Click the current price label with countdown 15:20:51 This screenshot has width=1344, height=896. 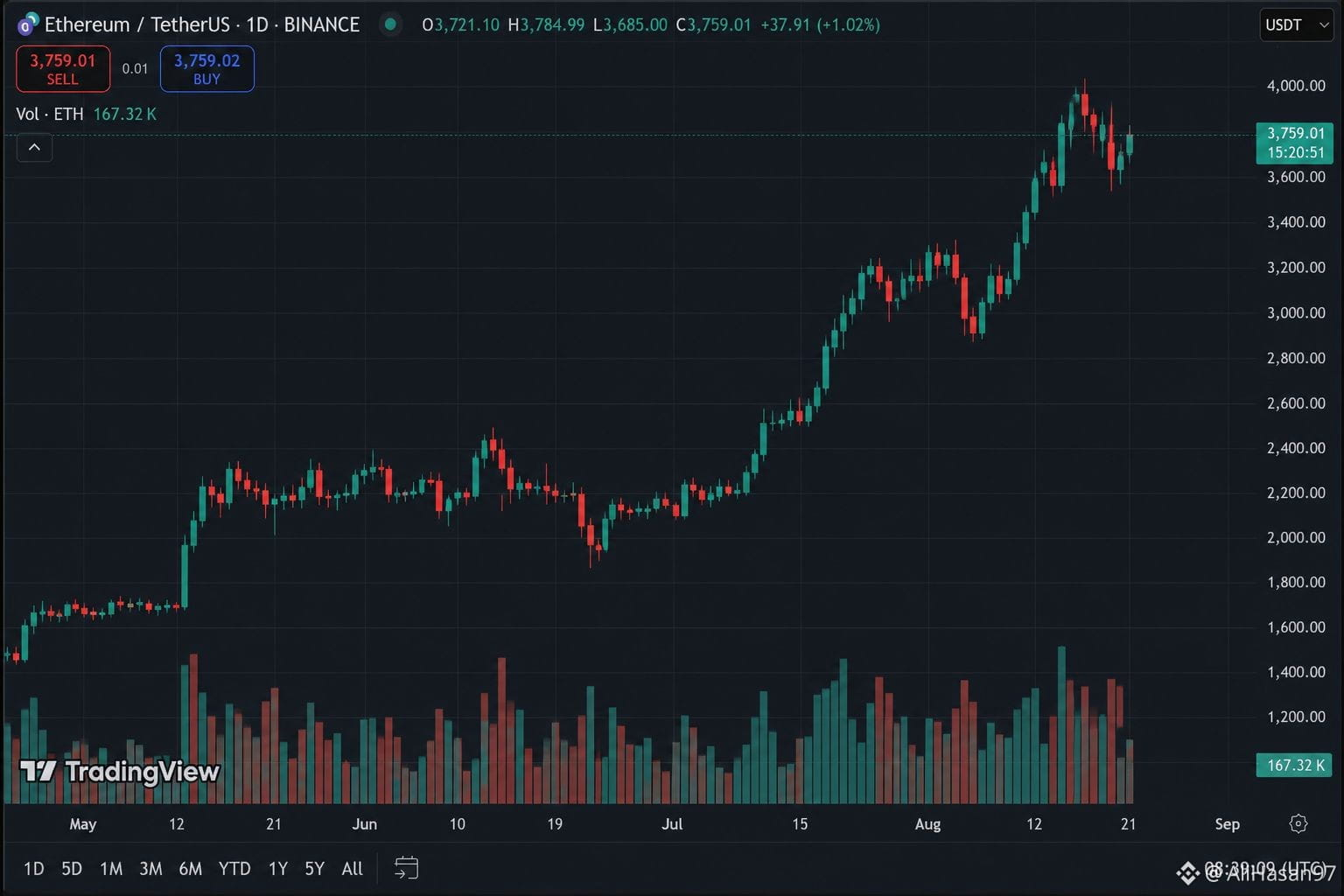tap(1295, 143)
